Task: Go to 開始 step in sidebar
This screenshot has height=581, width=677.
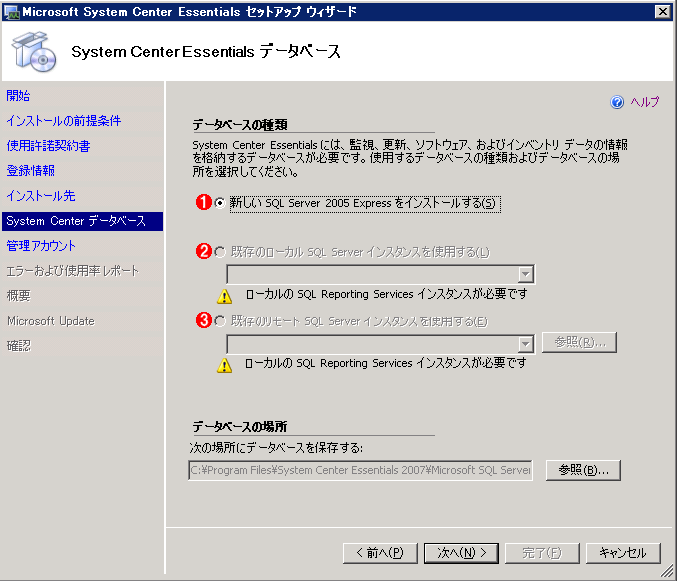Action: pyautogui.click(x=18, y=96)
